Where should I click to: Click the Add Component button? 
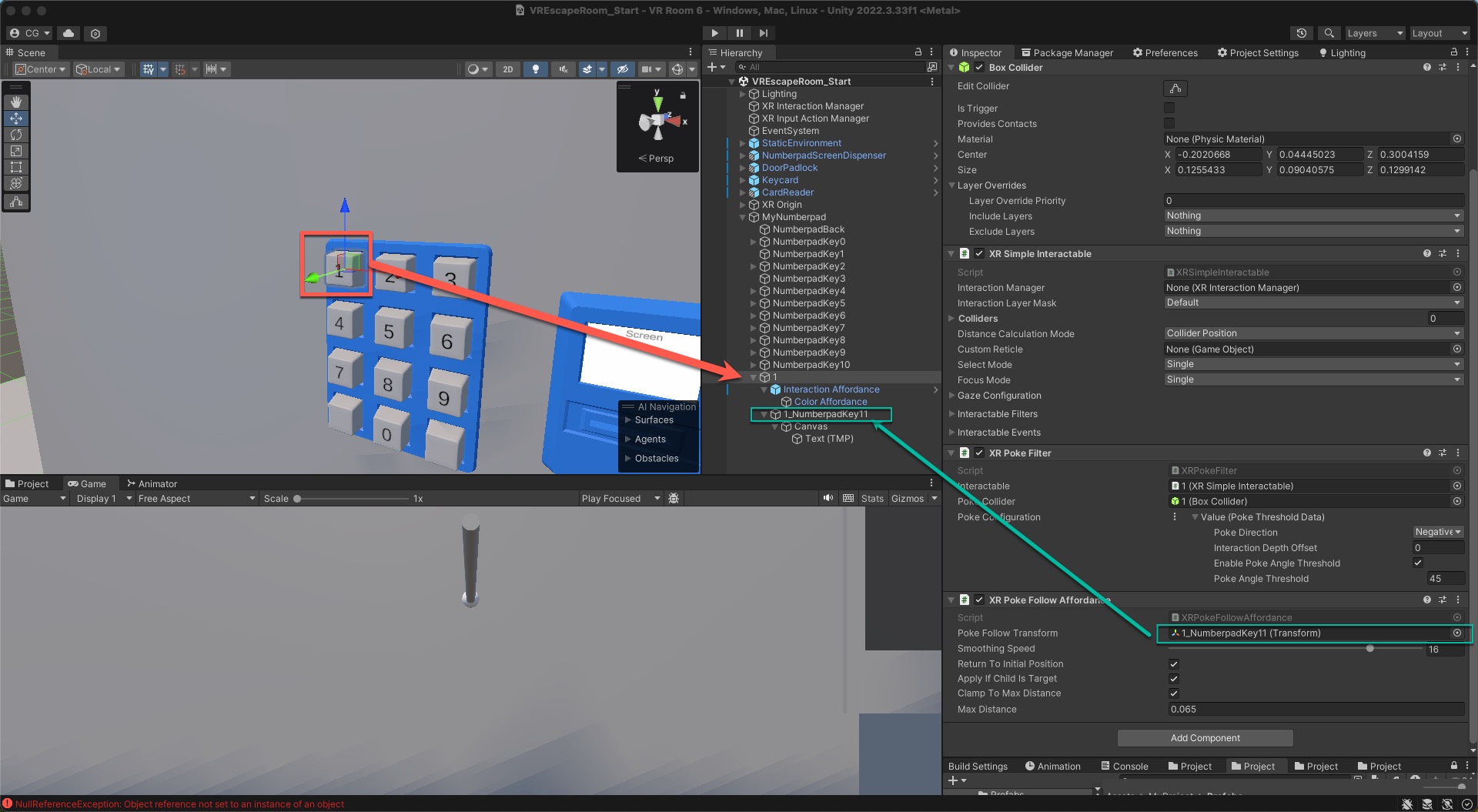click(1204, 737)
